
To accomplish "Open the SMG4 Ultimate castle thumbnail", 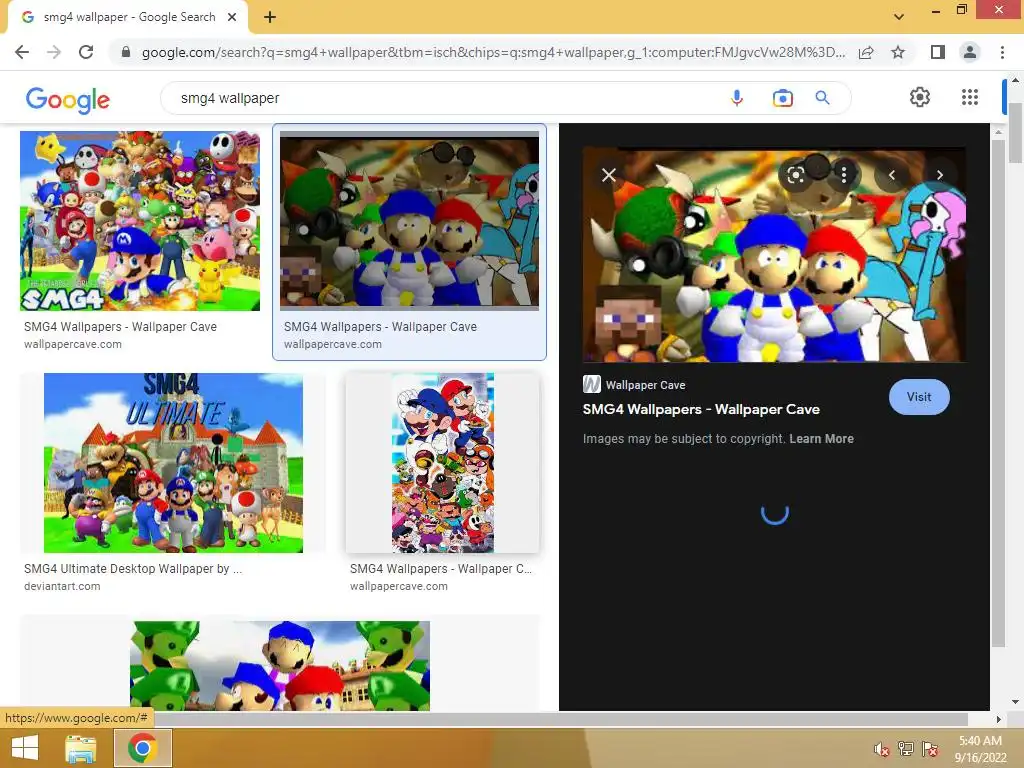I will pyautogui.click(x=173, y=463).
